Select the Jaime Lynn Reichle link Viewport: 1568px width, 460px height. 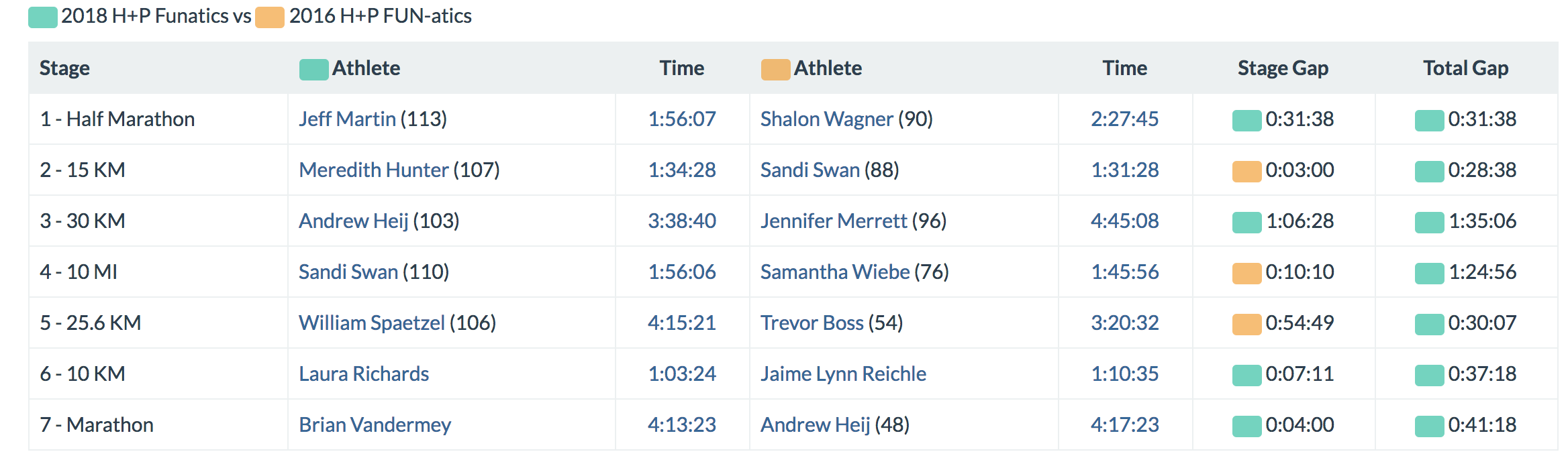(x=842, y=373)
